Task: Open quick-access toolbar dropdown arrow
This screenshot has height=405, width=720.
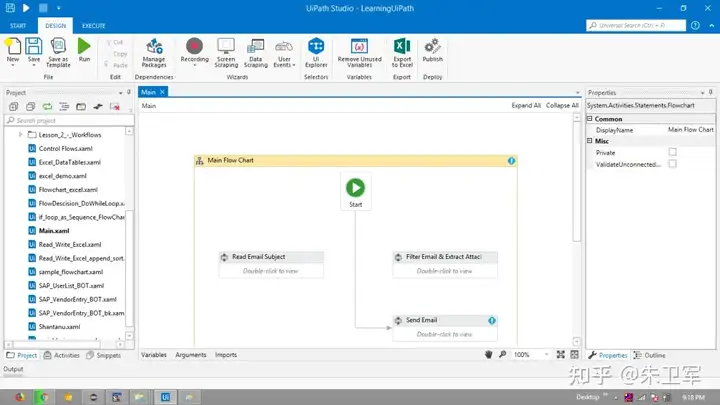Action: pos(58,8)
